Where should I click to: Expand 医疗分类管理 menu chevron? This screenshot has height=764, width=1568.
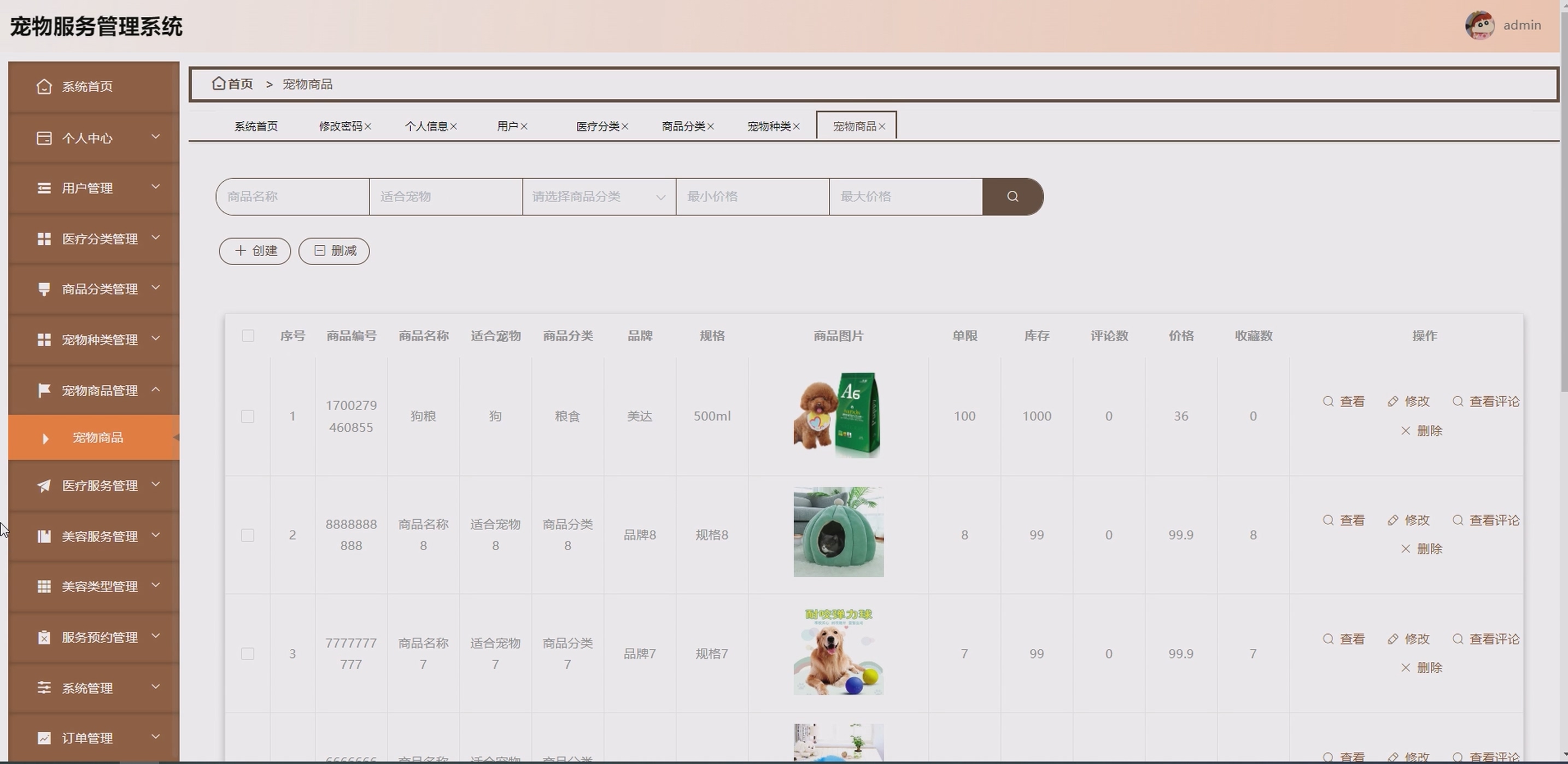pyautogui.click(x=156, y=237)
